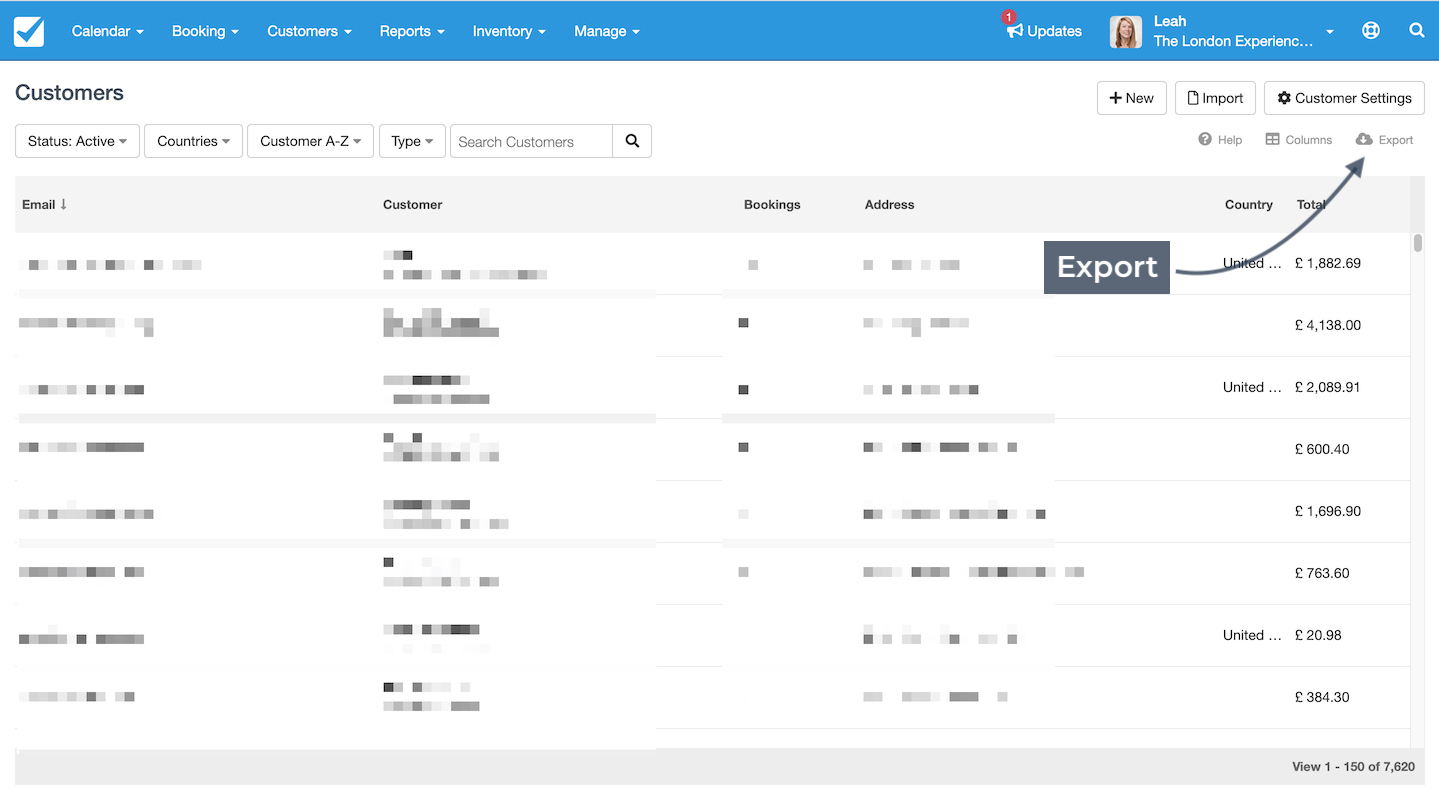Open Customer Settings
This screenshot has width=1439, height=789.
tap(1344, 98)
